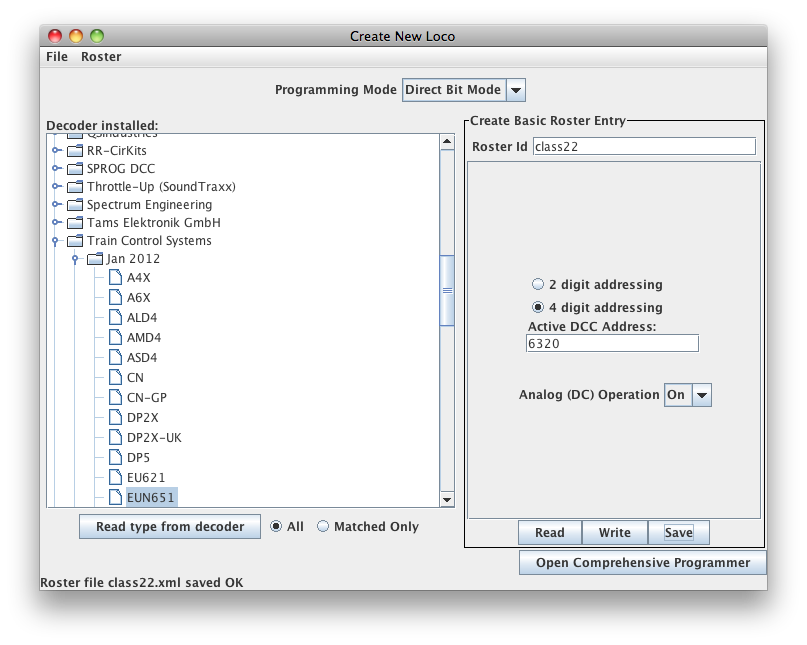Select the Train Control Systems label

tap(149, 241)
